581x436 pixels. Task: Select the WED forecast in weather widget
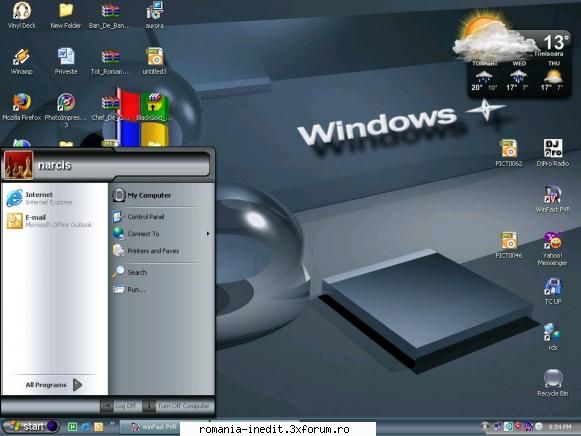pyautogui.click(x=519, y=77)
